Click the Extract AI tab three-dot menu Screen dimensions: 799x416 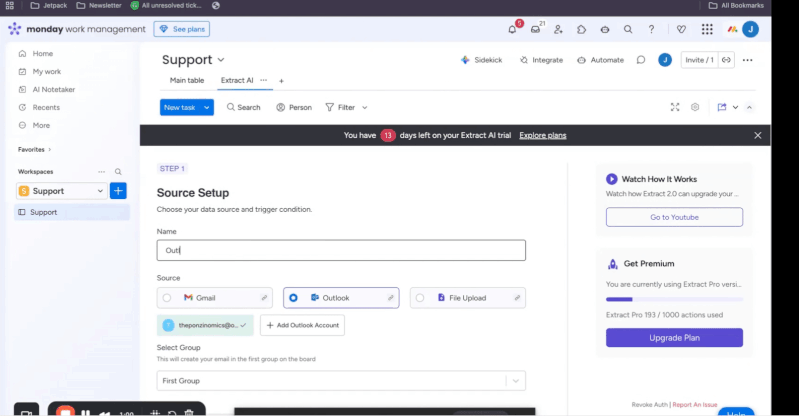(x=263, y=81)
